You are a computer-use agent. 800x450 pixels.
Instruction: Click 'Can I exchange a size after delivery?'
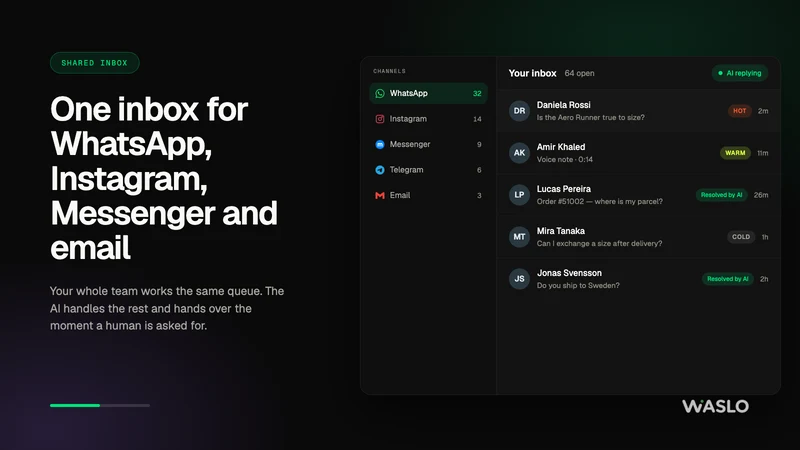599,243
